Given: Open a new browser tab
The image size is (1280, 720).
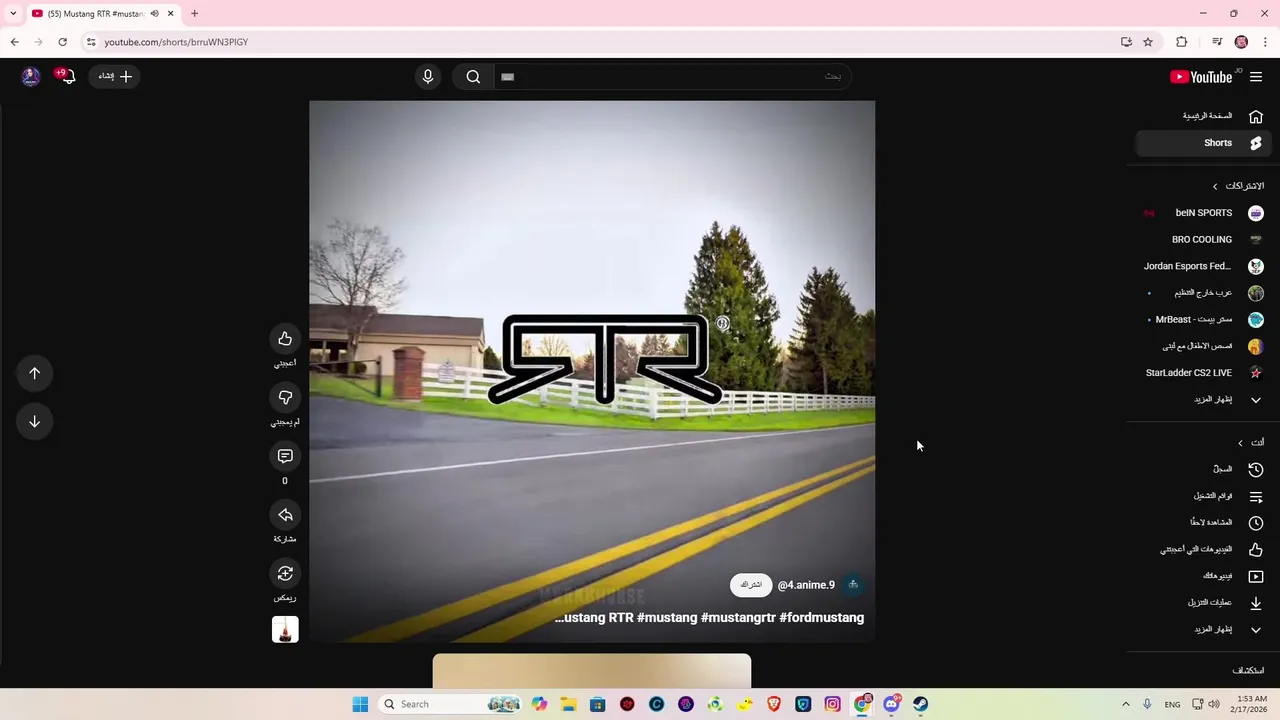Looking at the screenshot, I should [x=194, y=14].
